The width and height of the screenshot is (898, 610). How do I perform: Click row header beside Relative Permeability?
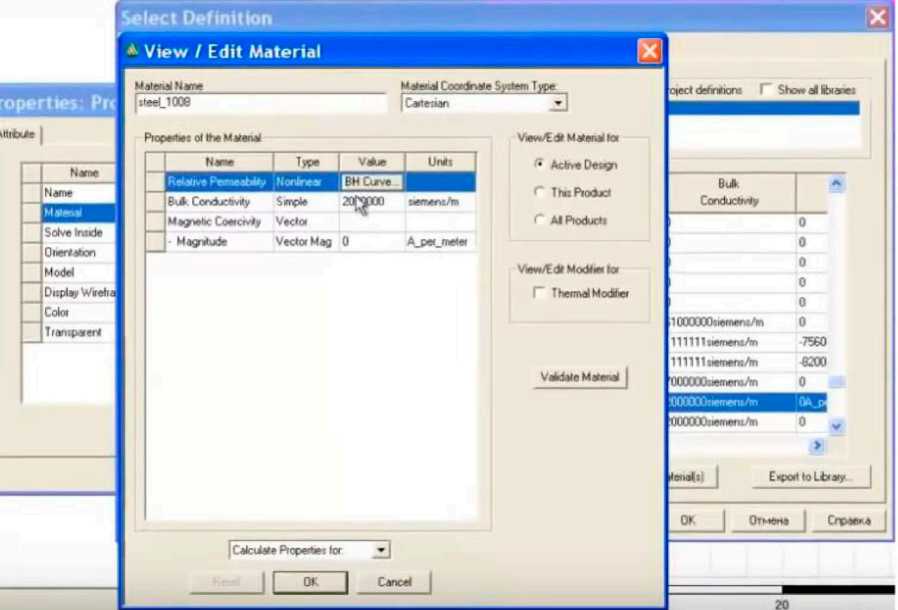[155, 182]
